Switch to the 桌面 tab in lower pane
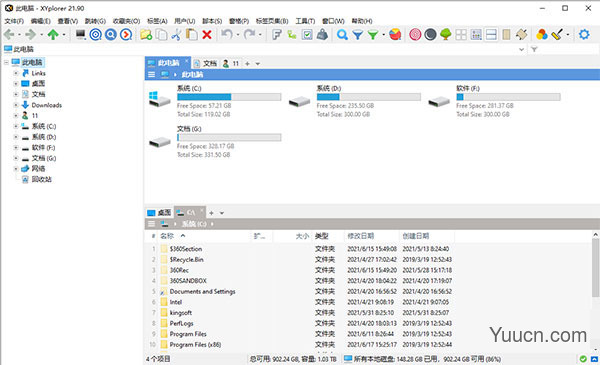The width and height of the screenshot is (600, 365). click(160, 213)
